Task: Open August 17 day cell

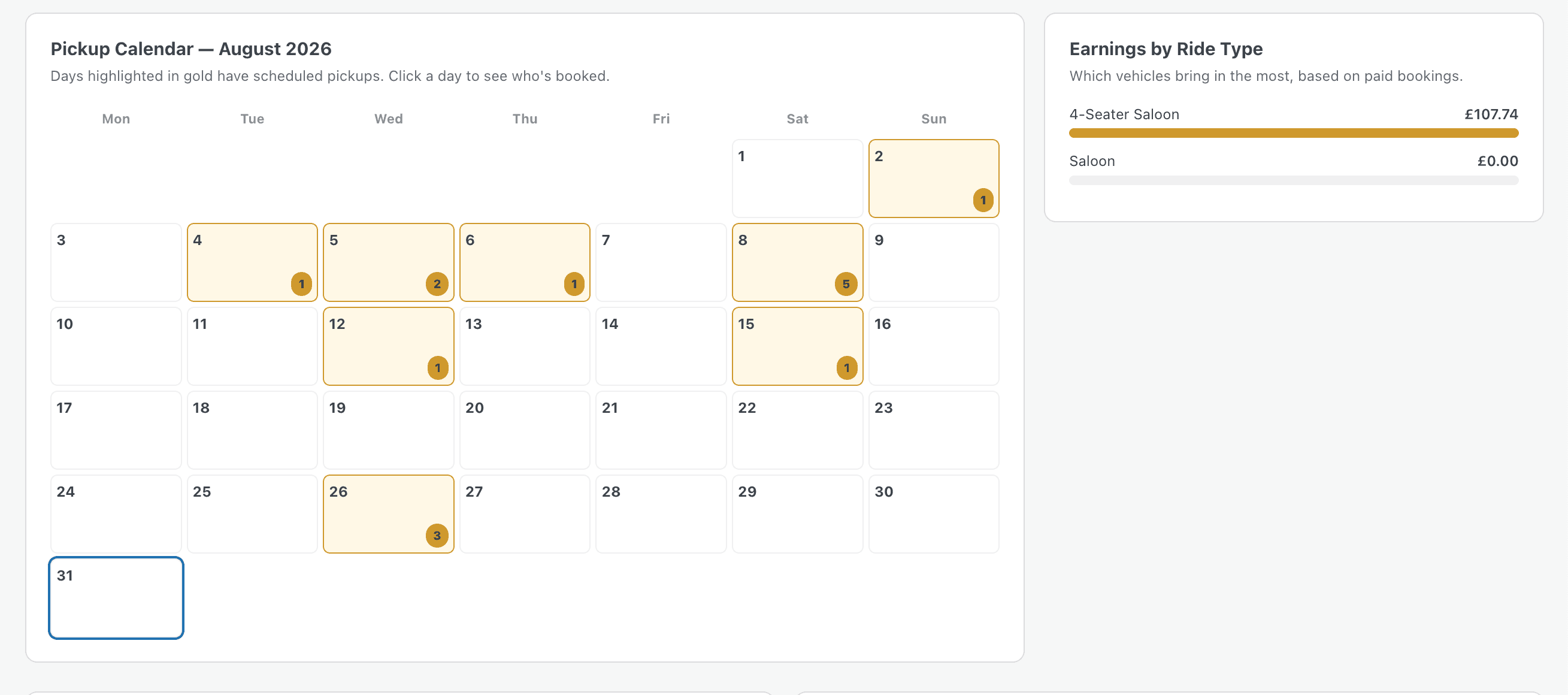Action: pyautogui.click(x=116, y=430)
